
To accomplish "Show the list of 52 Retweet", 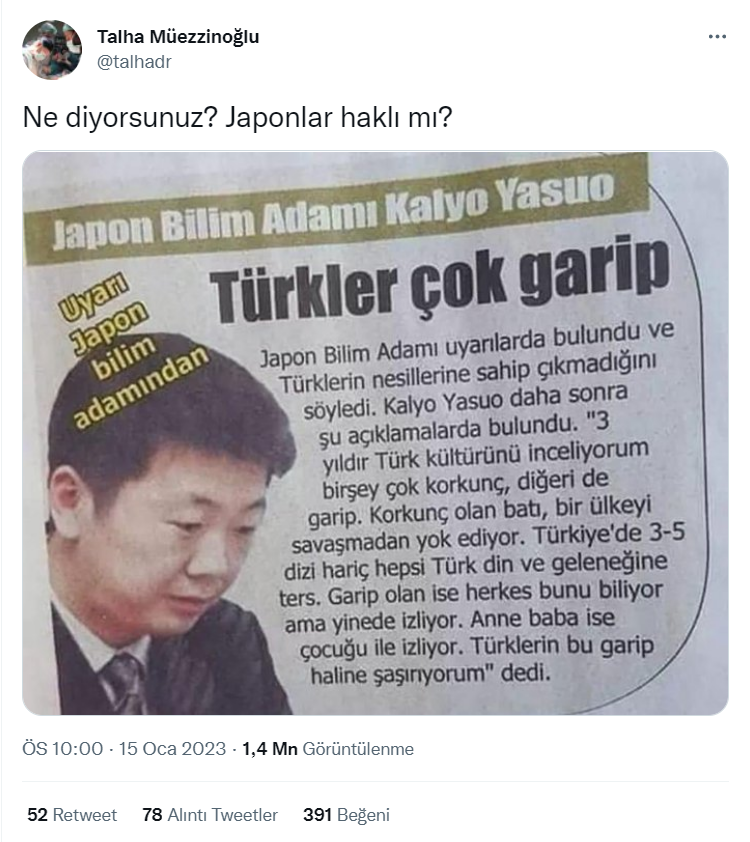I will pos(72,815).
